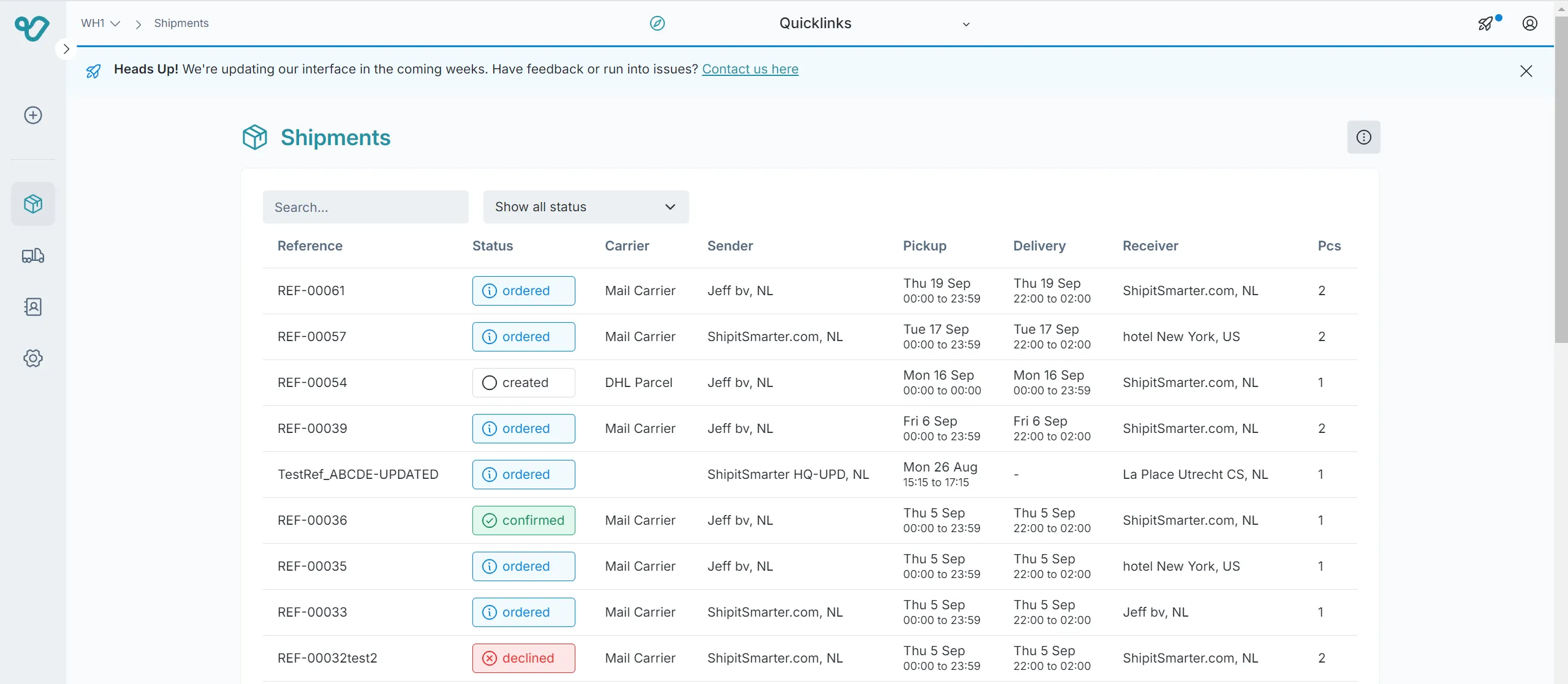The image size is (1568, 684).
Task: Click hotel New York, US in REF-00057 row
Action: [1181, 337]
